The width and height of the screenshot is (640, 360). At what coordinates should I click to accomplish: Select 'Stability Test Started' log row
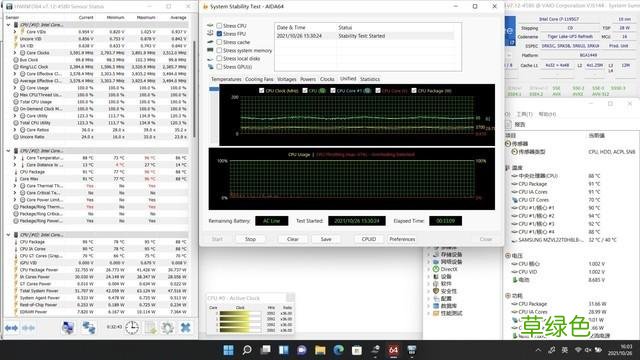click(364, 36)
